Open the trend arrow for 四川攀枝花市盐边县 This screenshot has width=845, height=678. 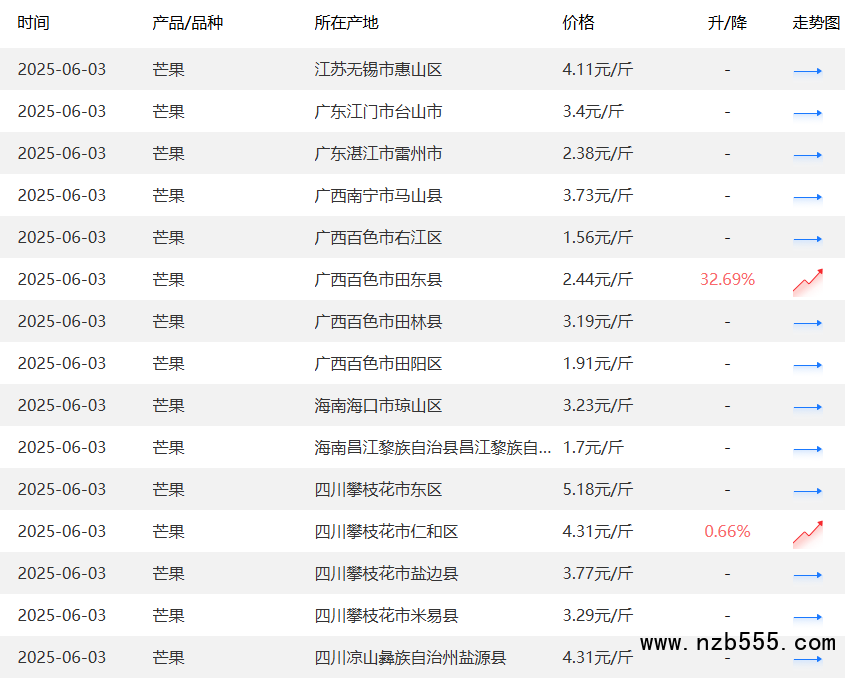[807, 575]
